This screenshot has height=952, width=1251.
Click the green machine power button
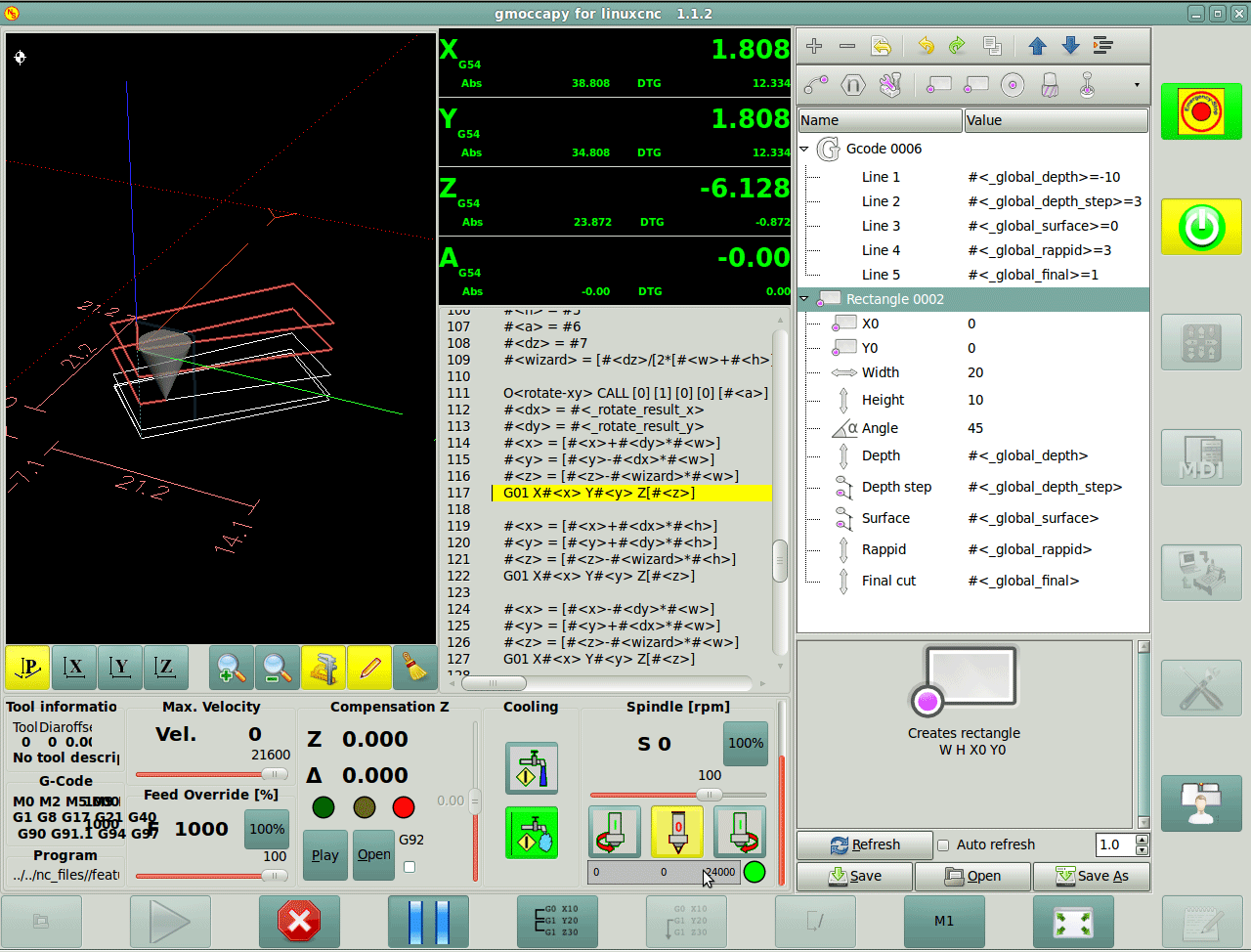pos(1201,228)
